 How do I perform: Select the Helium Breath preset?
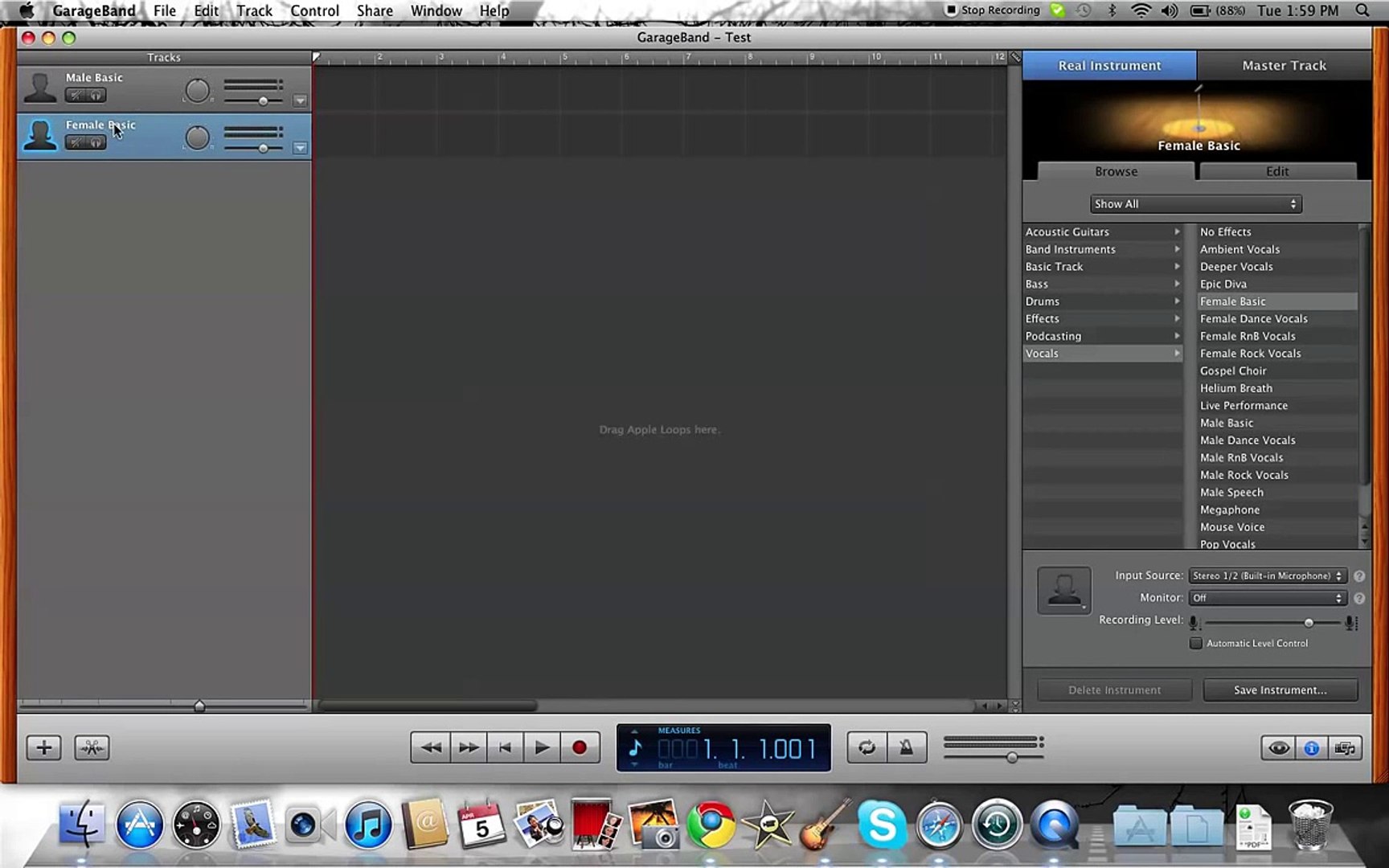[x=1276, y=388]
